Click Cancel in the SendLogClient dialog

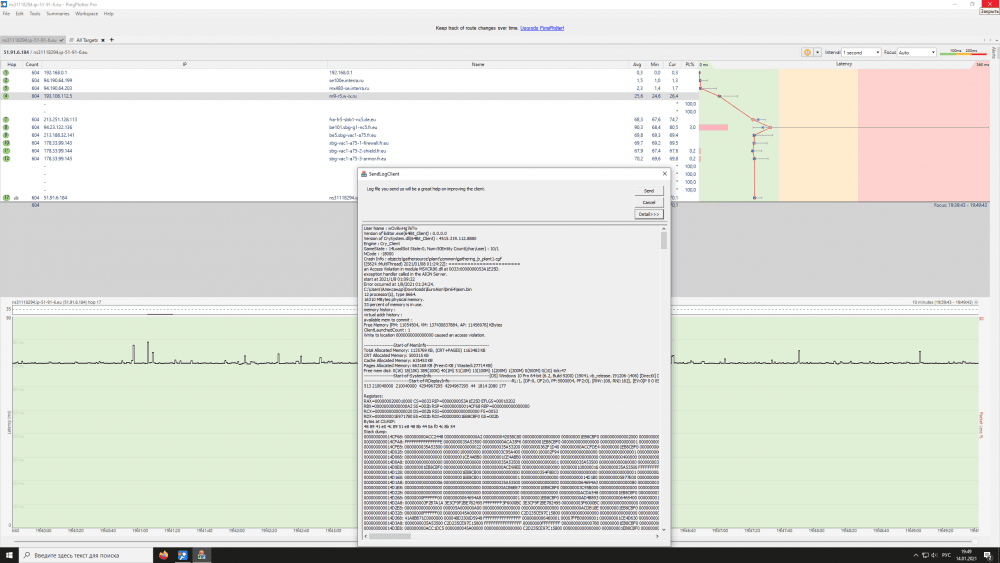648,202
